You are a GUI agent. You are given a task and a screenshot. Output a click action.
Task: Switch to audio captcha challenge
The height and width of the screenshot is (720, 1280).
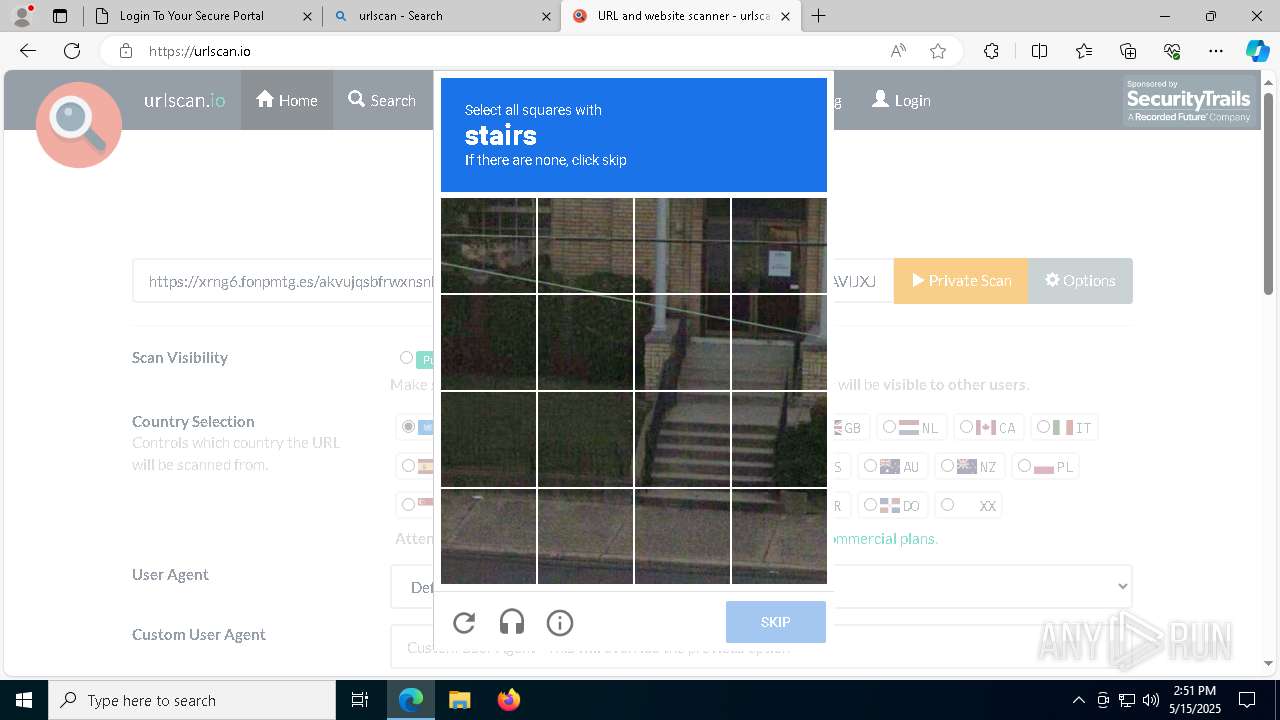click(x=512, y=623)
